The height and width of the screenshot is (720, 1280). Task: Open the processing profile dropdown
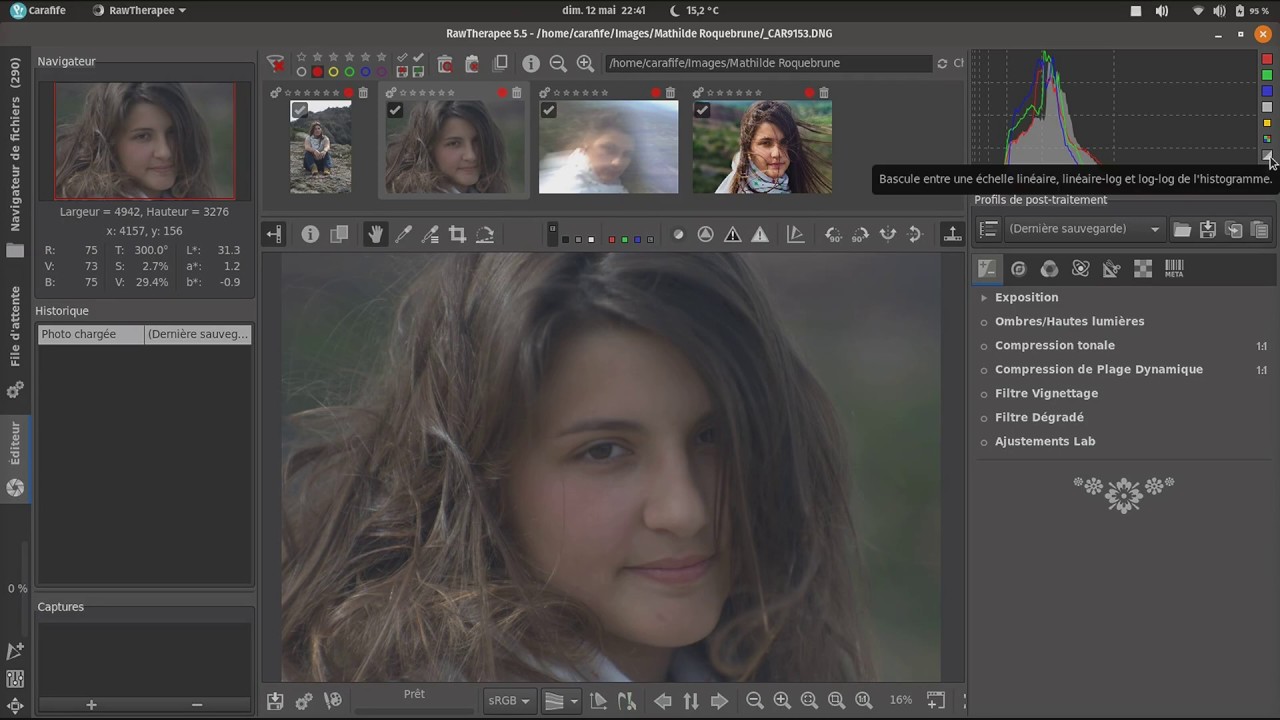tap(1084, 229)
